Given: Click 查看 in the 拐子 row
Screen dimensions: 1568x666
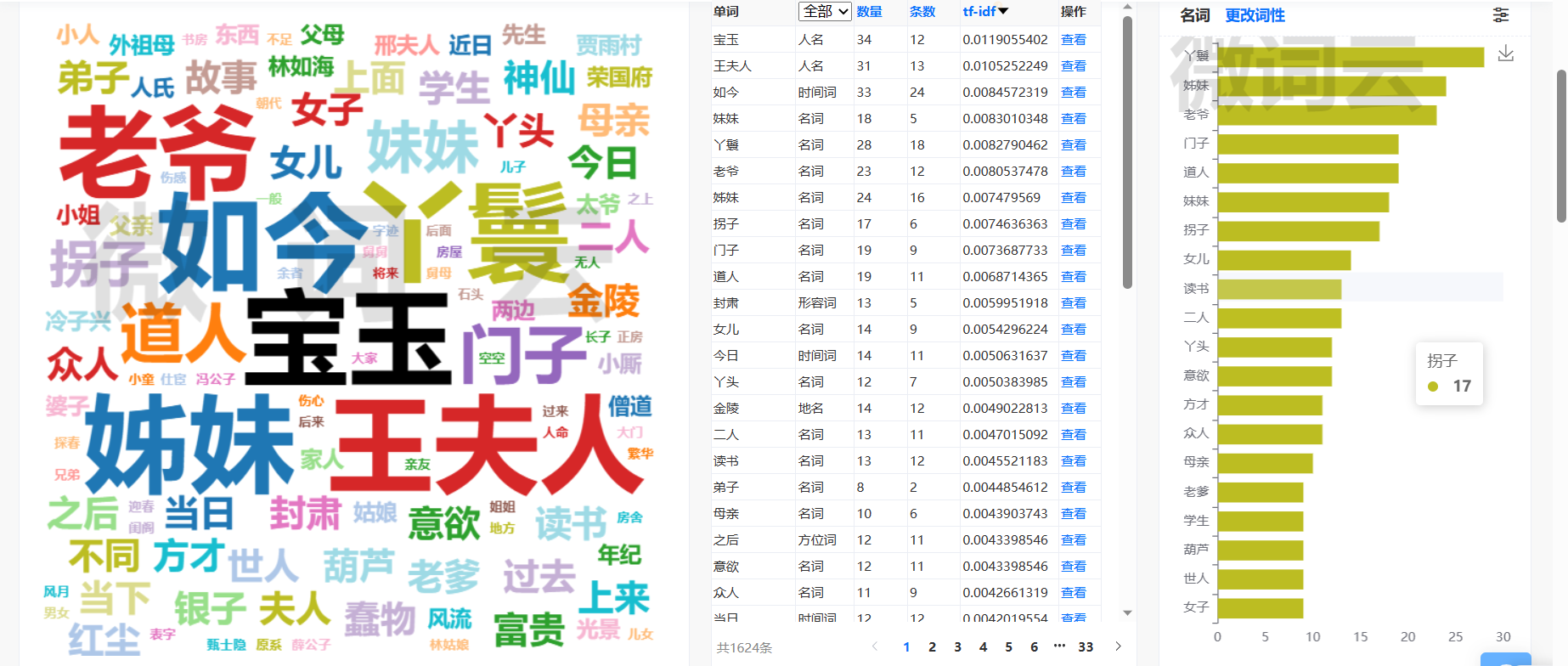Looking at the screenshot, I should pos(1074,223).
